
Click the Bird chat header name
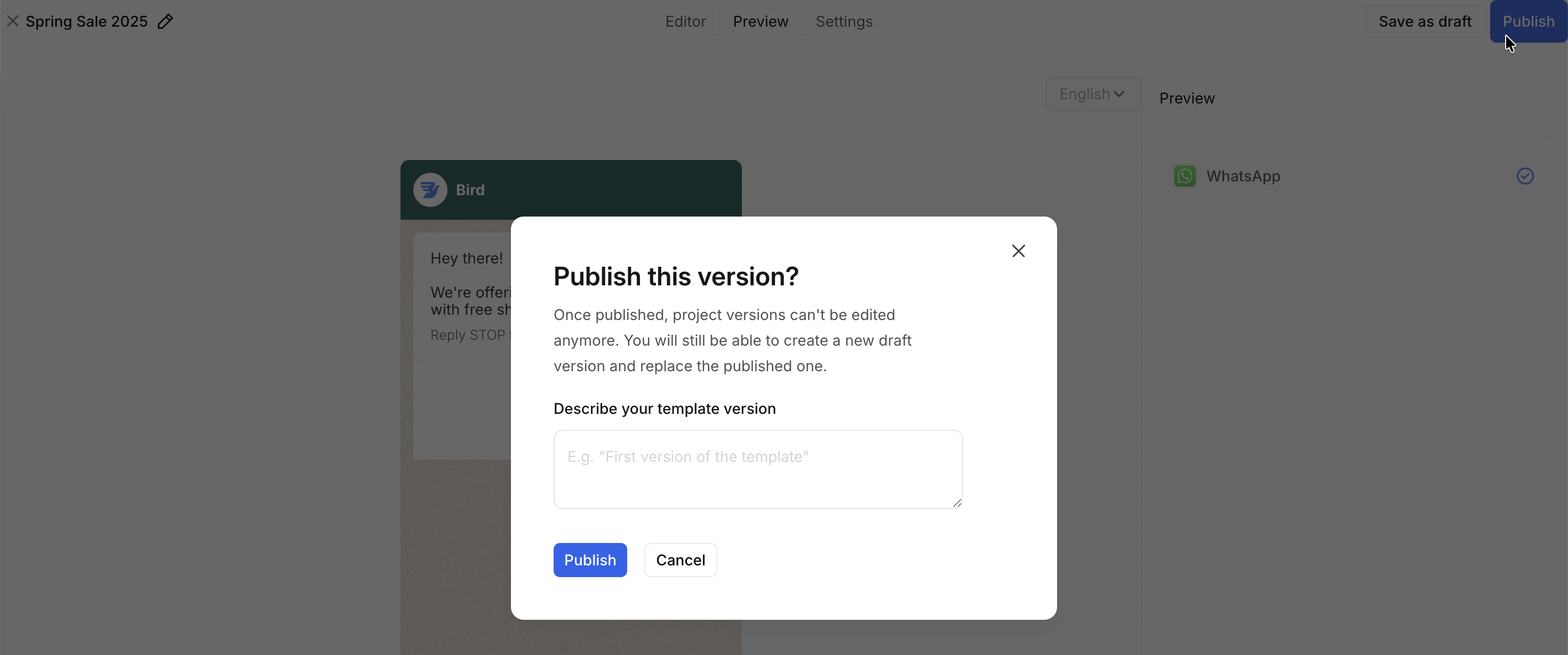coord(470,190)
